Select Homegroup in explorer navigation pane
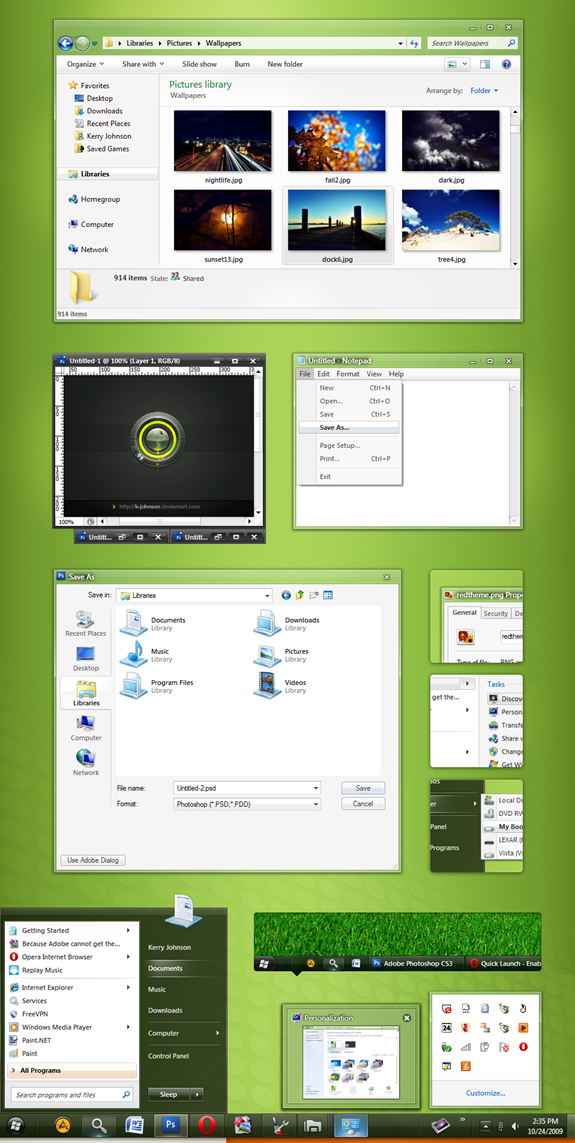 click(94, 199)
